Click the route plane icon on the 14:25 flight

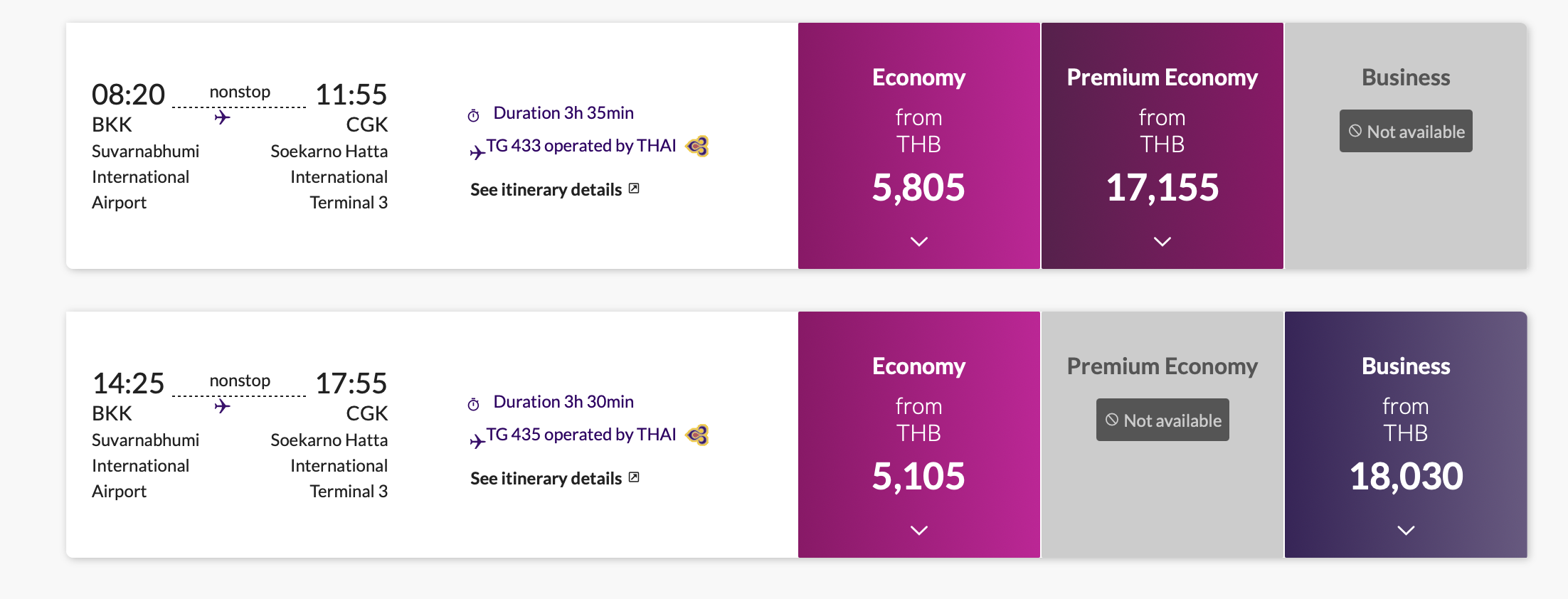click(x=223, y=406)
